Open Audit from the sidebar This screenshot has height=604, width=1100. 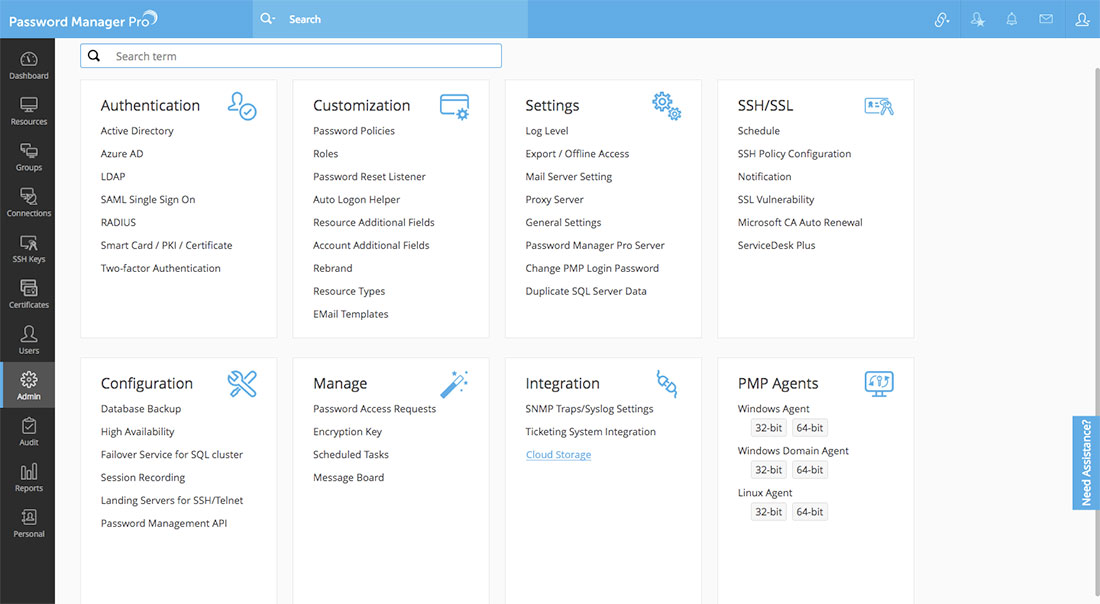point(28,432)
